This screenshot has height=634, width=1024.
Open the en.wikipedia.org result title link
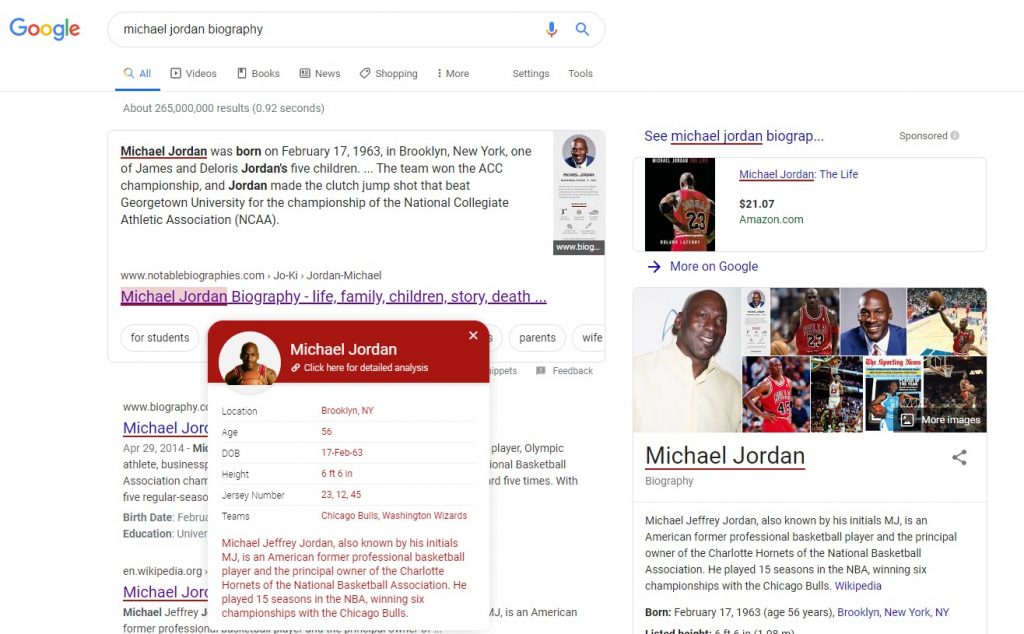165,592
